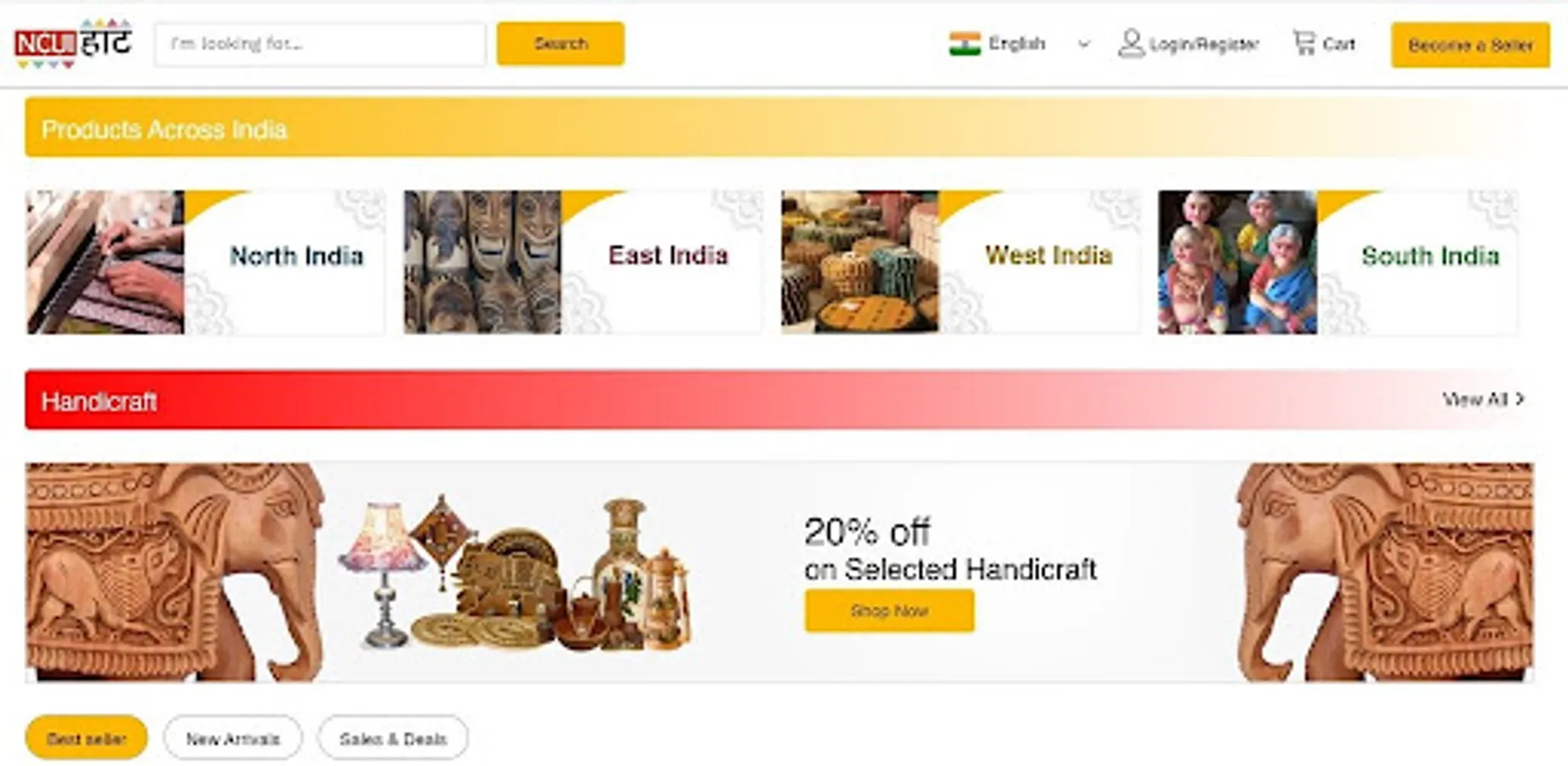Open the shopping cart icon
Image resolution: width=1568 pixels, height=766 pixels.
1303,43
